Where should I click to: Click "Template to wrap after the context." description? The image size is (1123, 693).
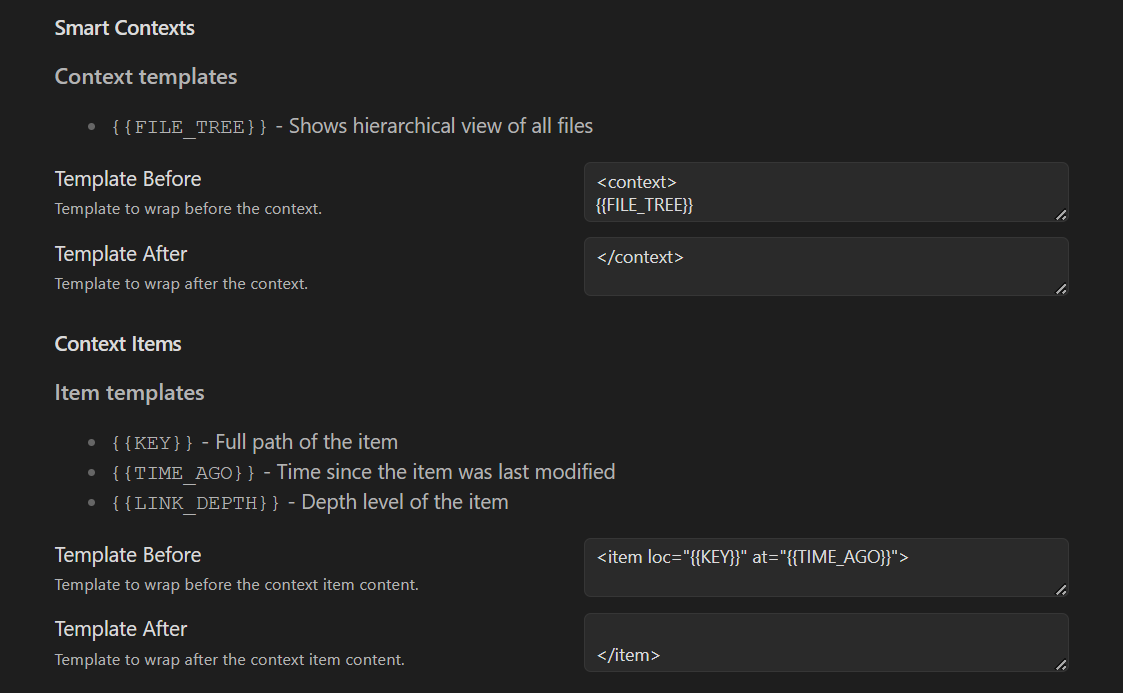click(181, 284)
